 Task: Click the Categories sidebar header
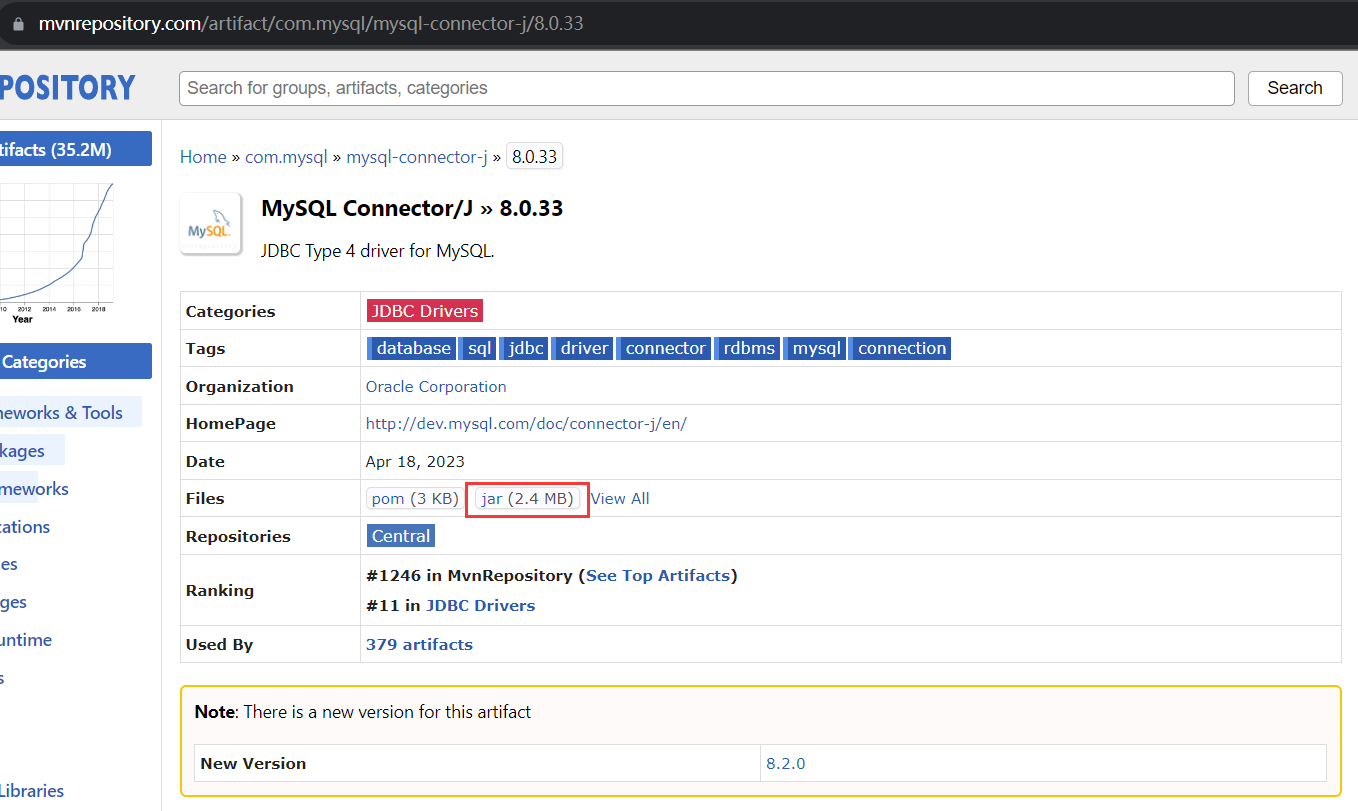click(x=74, y=362)
